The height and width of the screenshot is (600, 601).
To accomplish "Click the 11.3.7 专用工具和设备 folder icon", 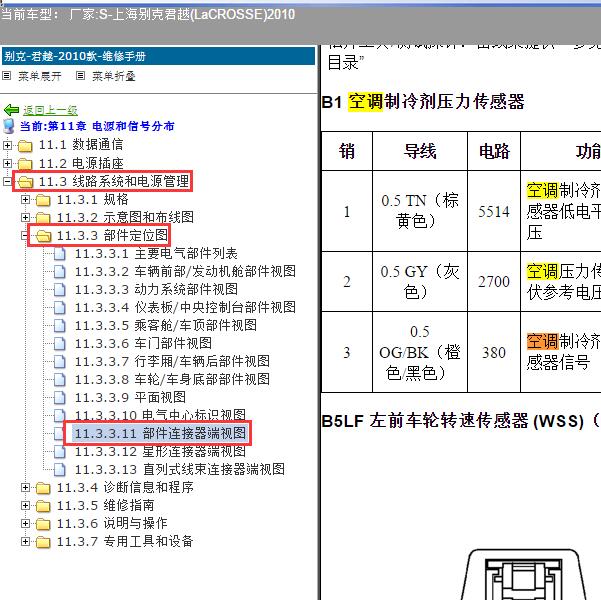I will tap(43, 542).
